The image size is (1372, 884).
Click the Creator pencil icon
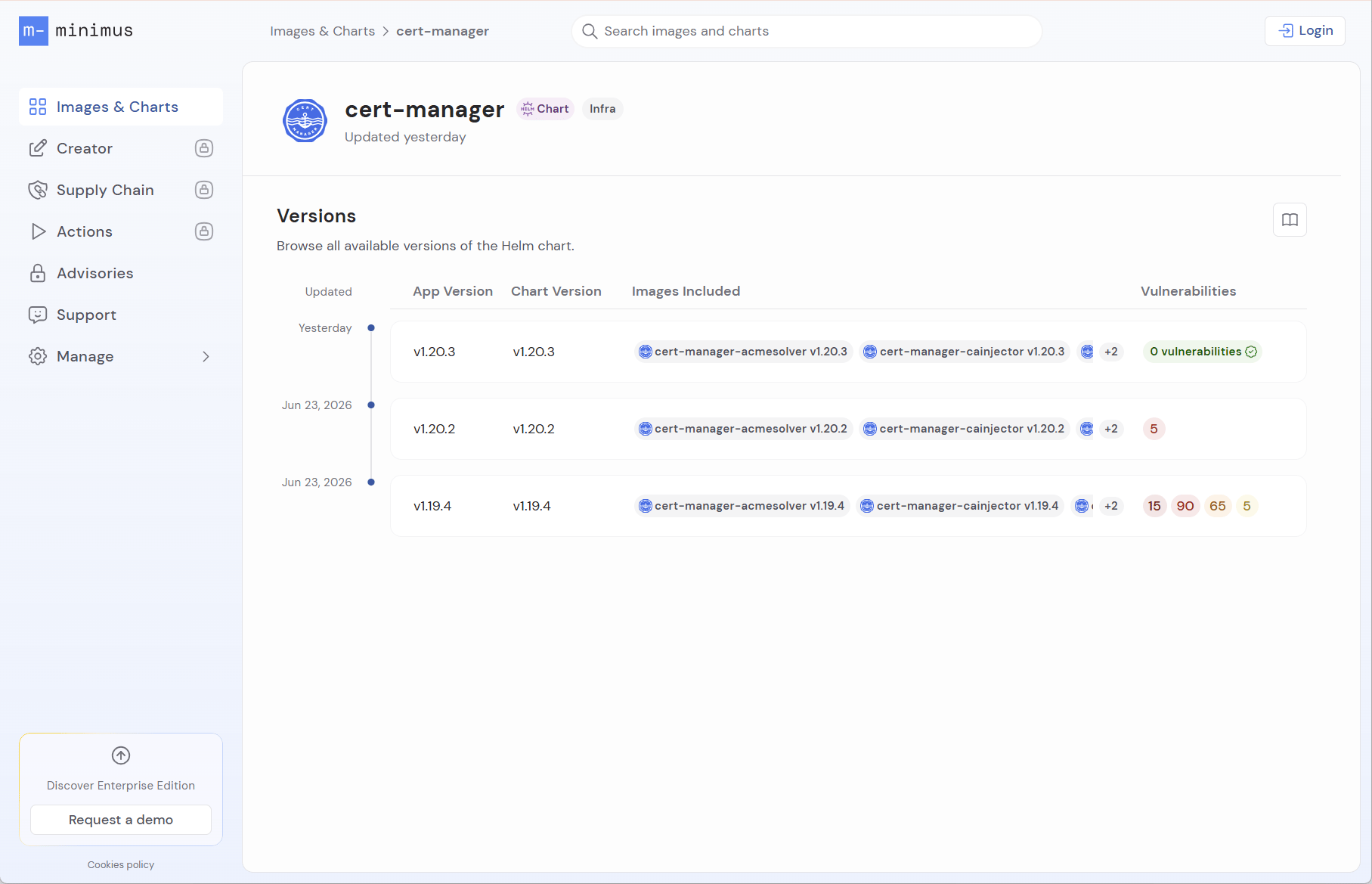pyautogui.click(x=38, y=148)
